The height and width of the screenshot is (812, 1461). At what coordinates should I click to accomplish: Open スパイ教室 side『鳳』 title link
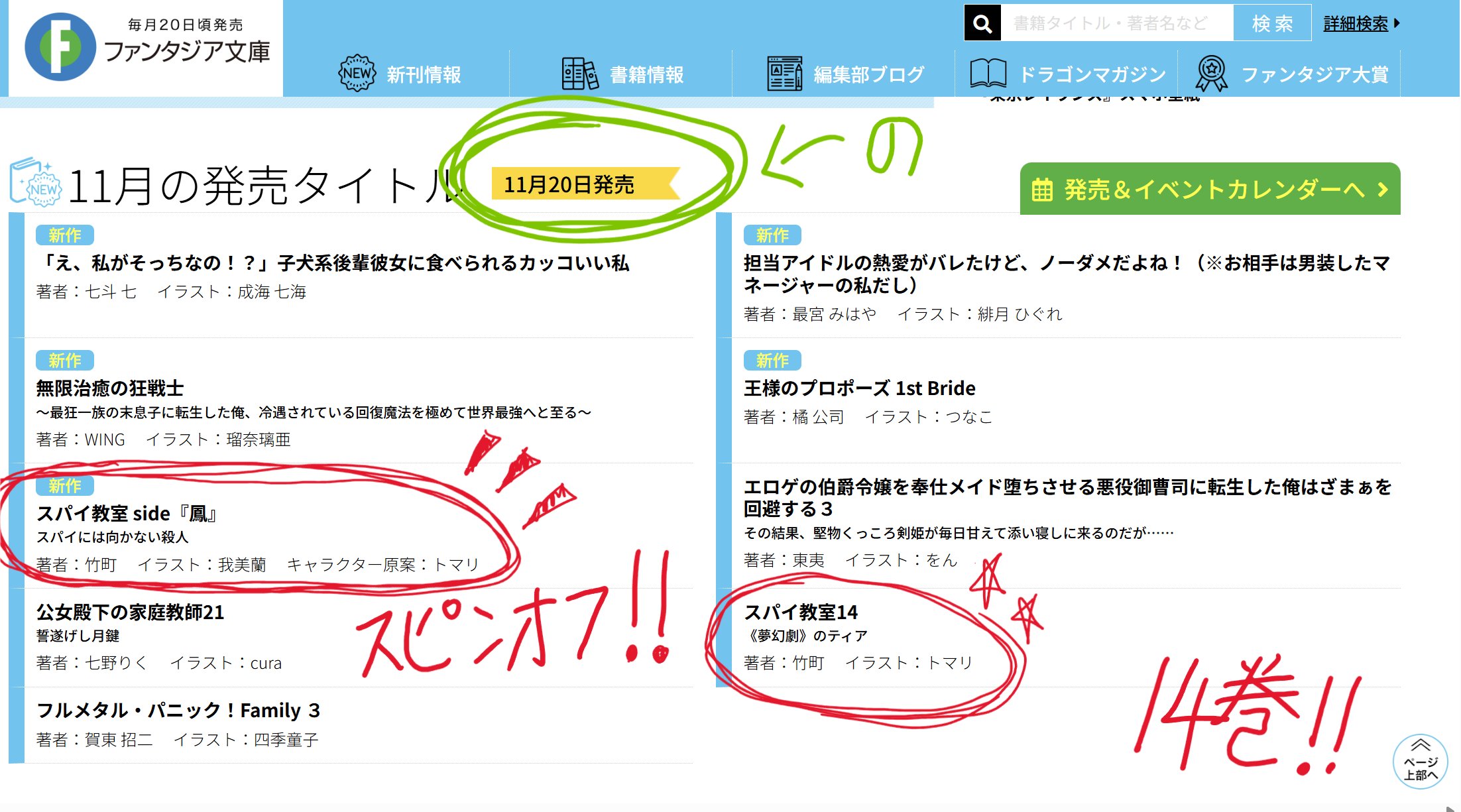127,513
